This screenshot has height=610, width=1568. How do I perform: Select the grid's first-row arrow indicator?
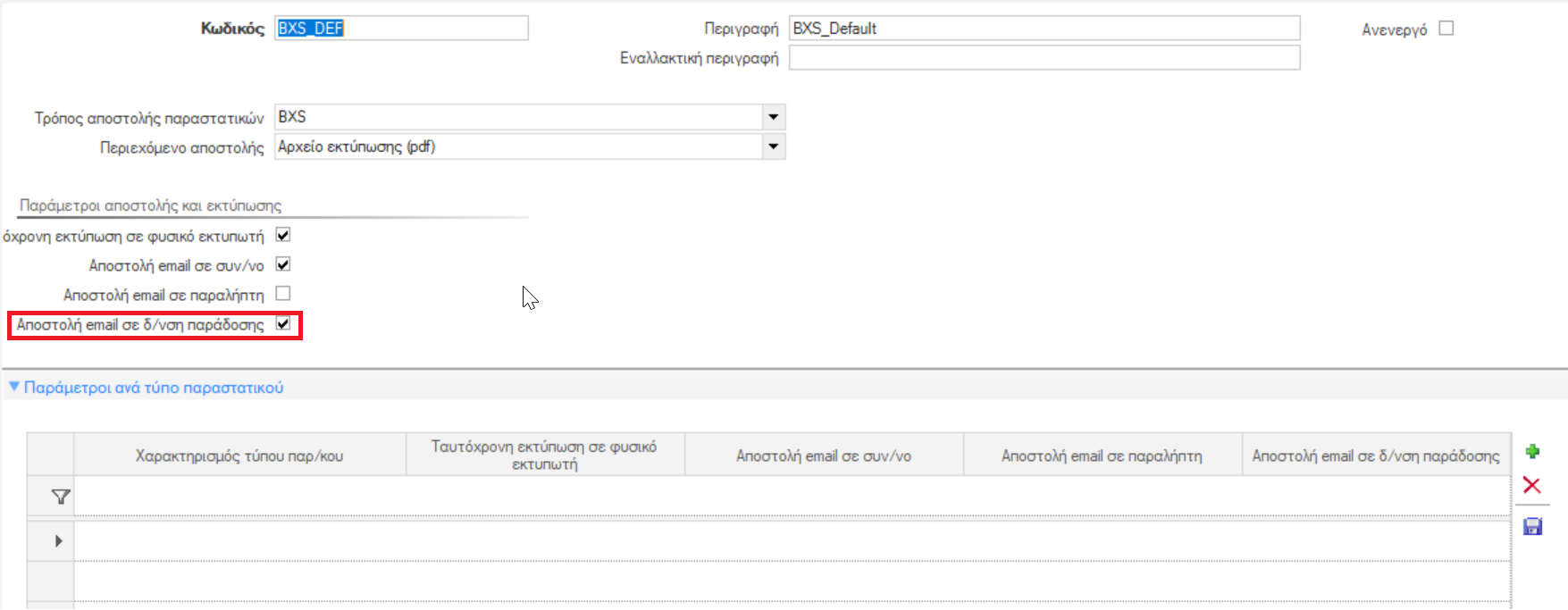click(59, 541)
